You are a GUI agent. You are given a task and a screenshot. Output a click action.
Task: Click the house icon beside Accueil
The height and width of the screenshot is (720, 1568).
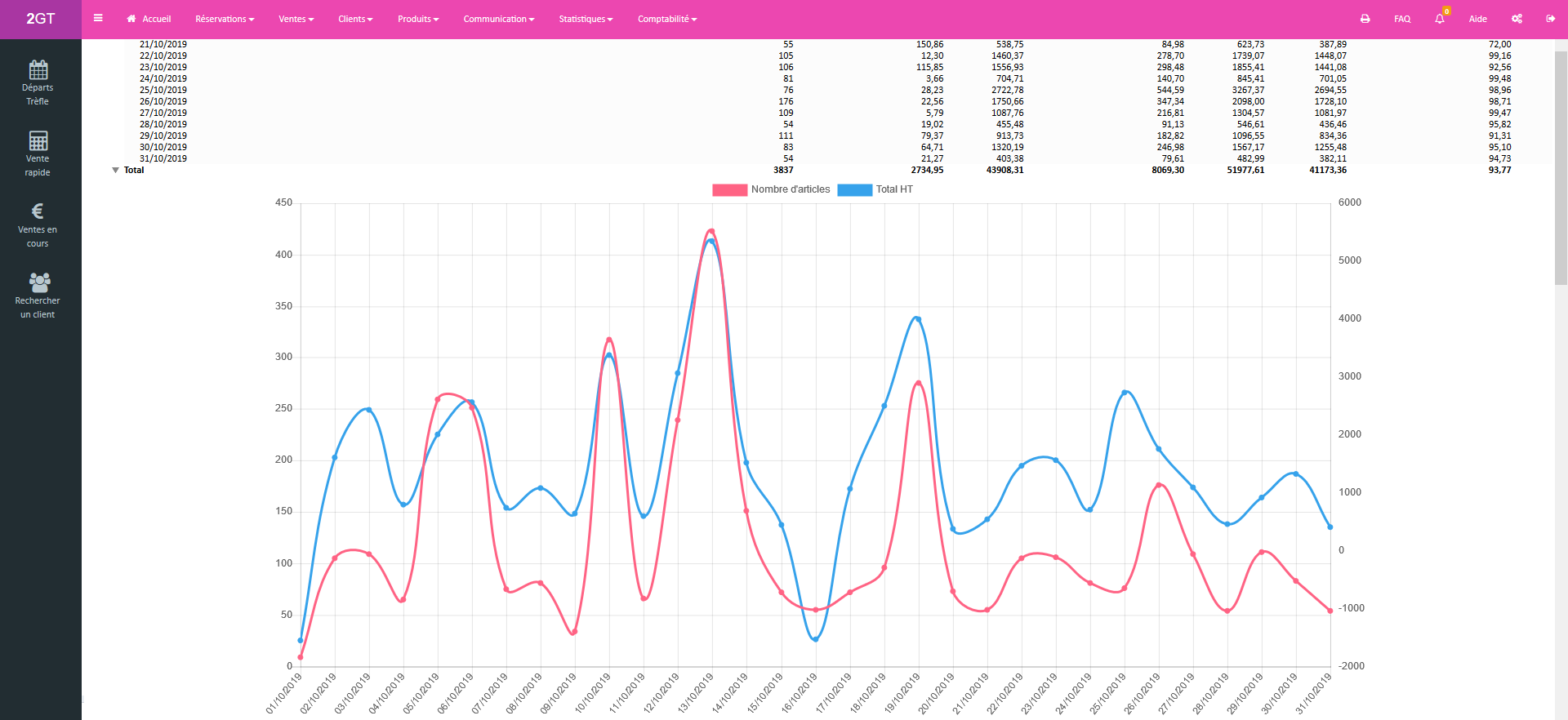tap(131, 19)
